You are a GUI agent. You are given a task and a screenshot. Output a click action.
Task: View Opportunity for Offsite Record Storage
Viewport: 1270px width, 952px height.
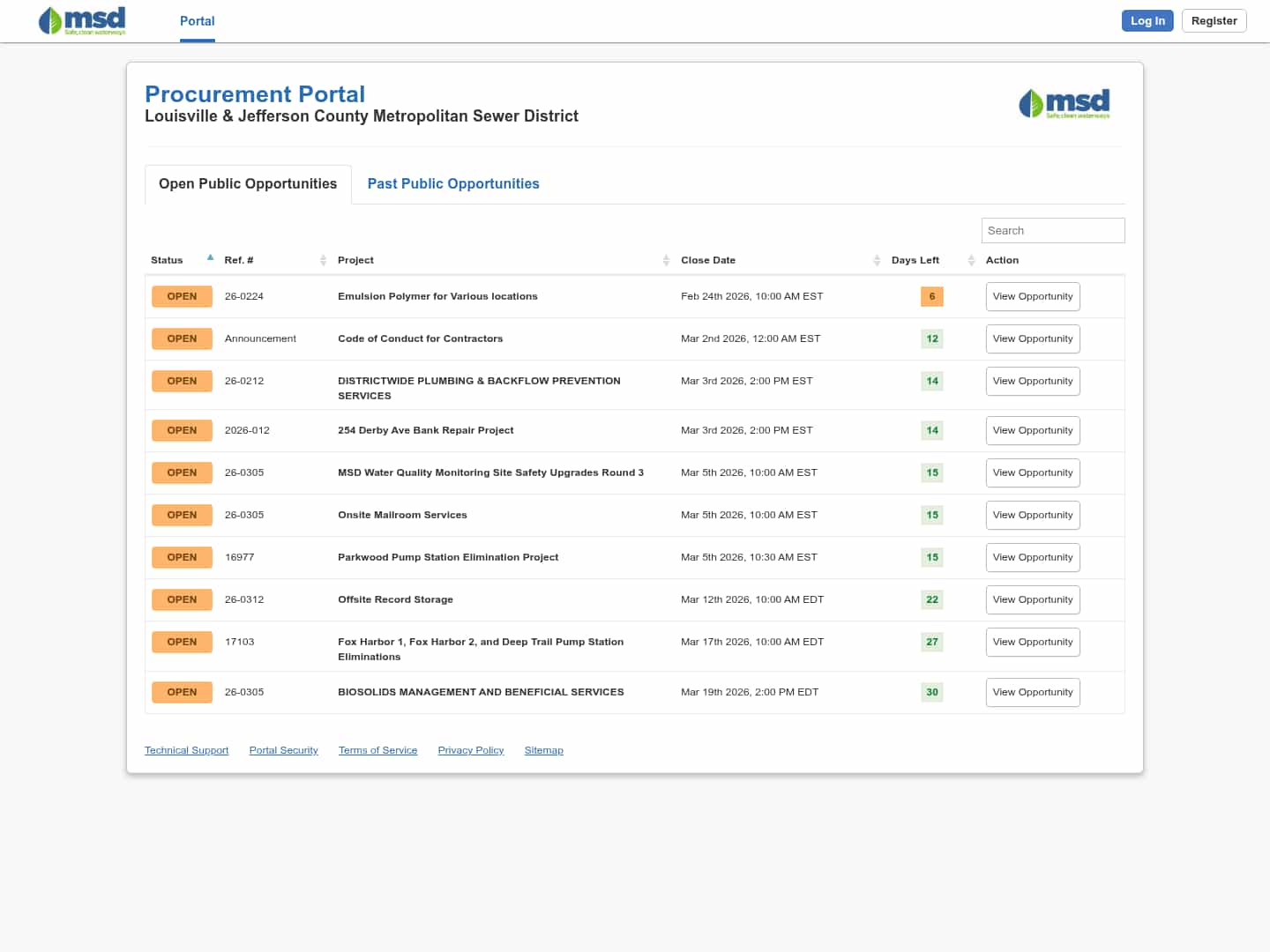(x=1032, y=599)
